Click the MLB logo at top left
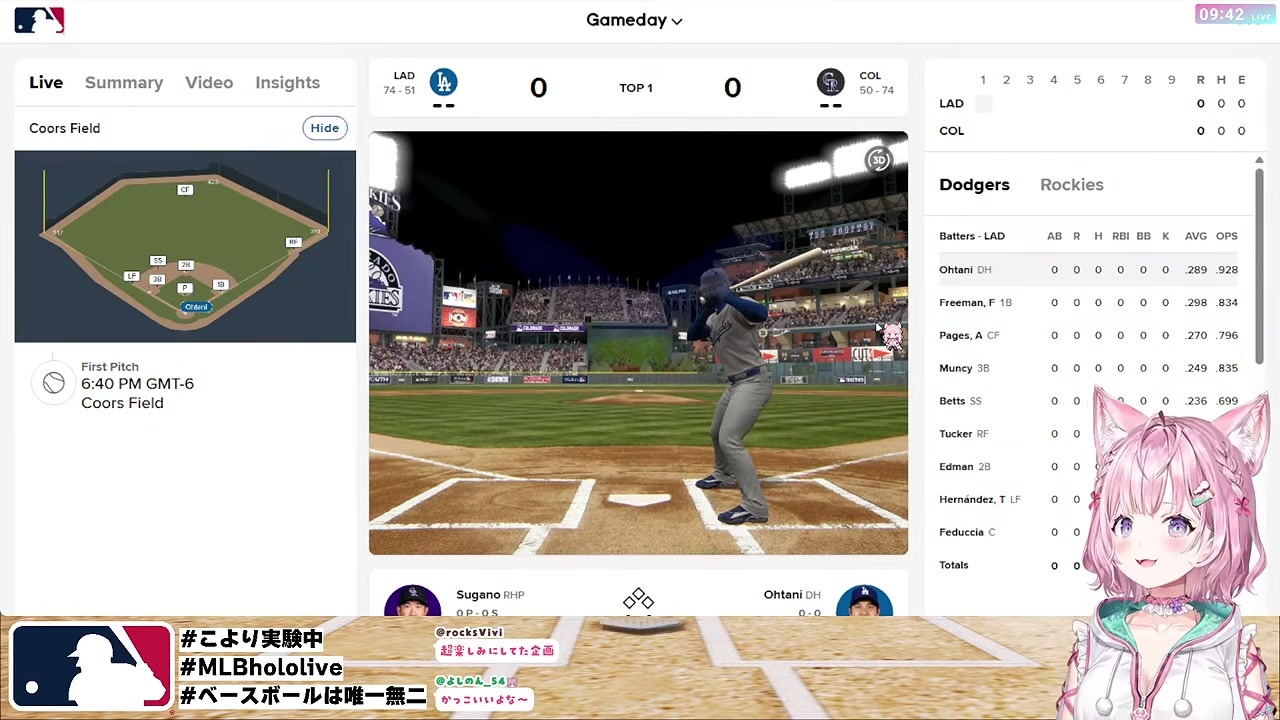 pyautogui.click(x=39, y=20)
